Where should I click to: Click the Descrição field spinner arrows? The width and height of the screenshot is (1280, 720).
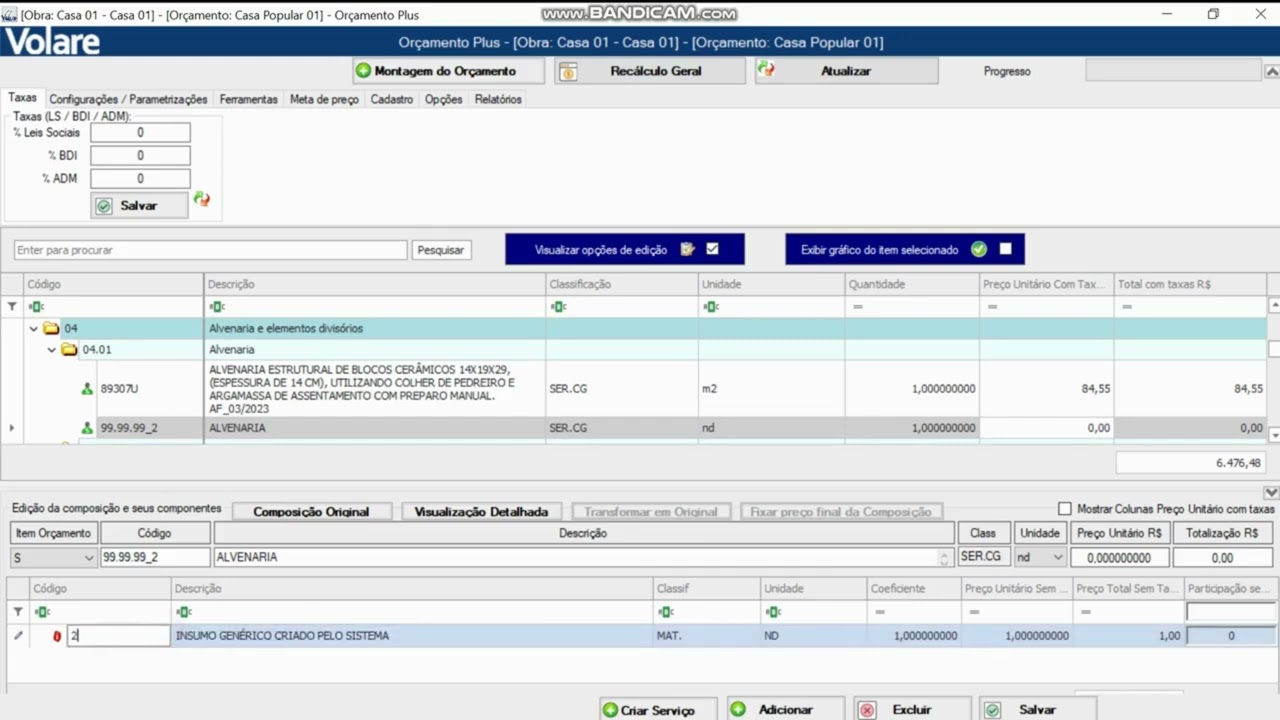(x=945, y=557)
